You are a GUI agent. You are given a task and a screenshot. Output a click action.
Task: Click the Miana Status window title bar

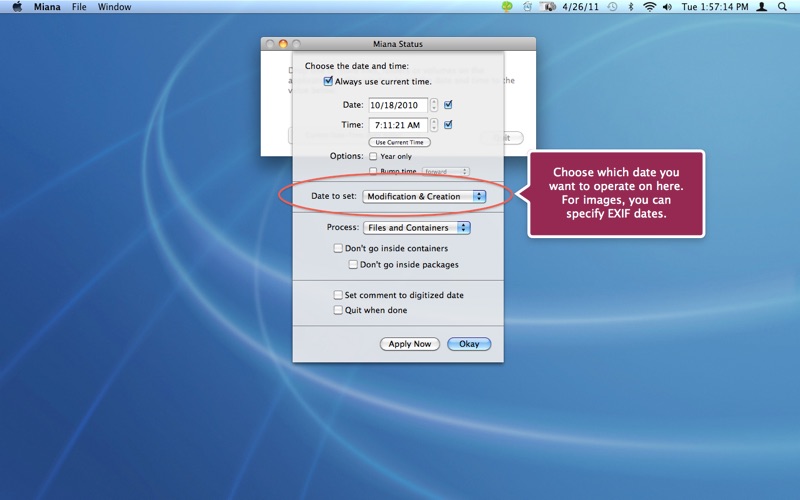coord(398,44)
